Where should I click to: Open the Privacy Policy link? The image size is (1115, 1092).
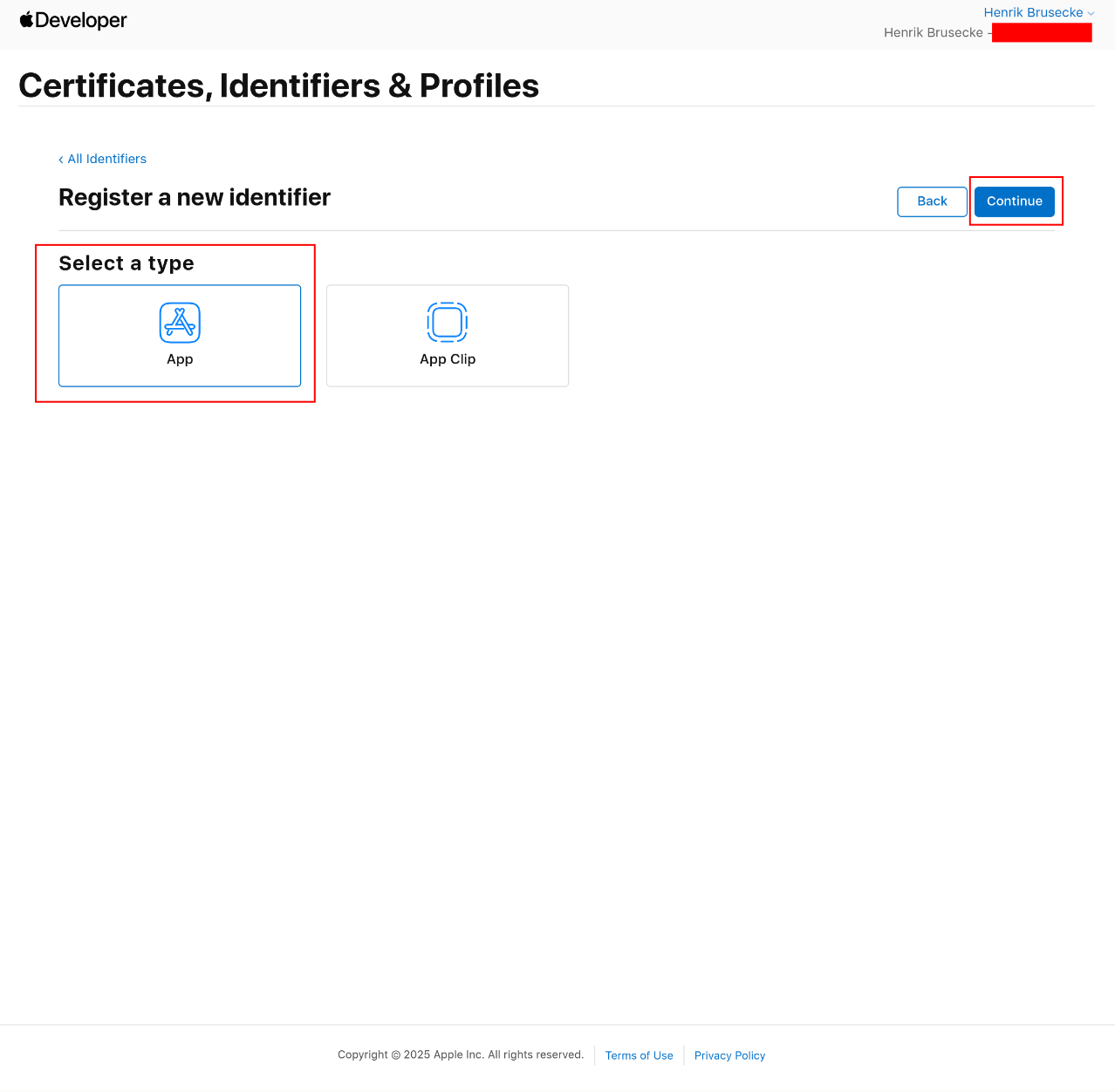[x=729, y=1055]
